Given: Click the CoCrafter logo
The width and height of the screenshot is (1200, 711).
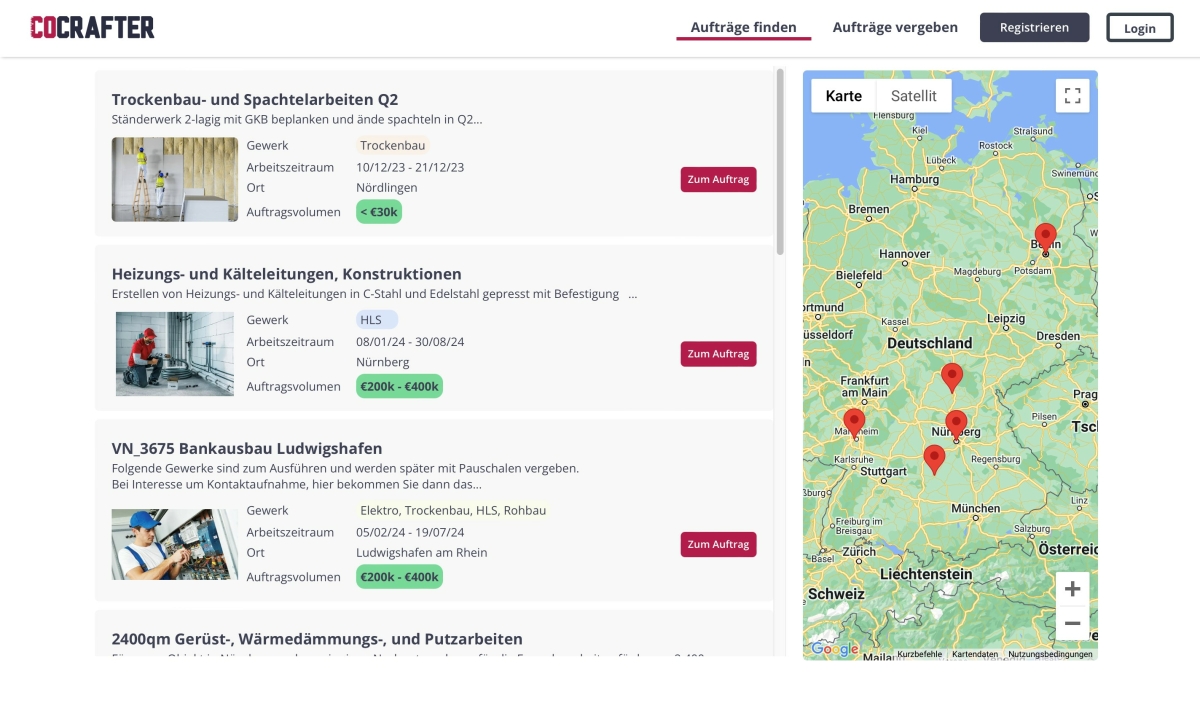Looking at the screenshot, I should click(x=92, y=28).
